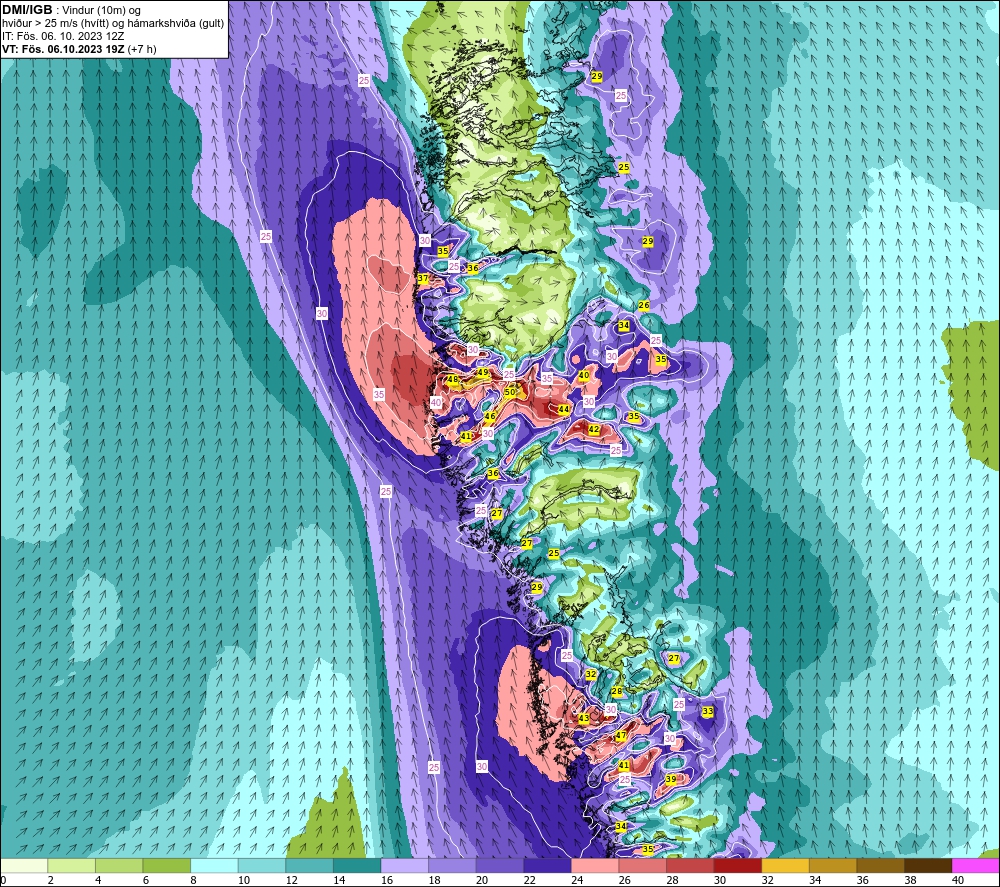Click the yellow max-gust label 48
The height and width of the screenshot is (887, 1000).
(452, 379)
